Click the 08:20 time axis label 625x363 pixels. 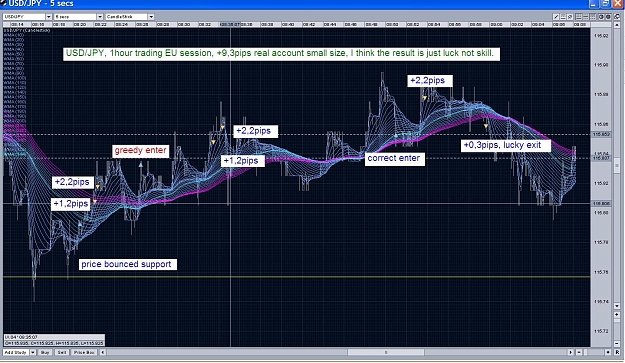tap(80, 24)
